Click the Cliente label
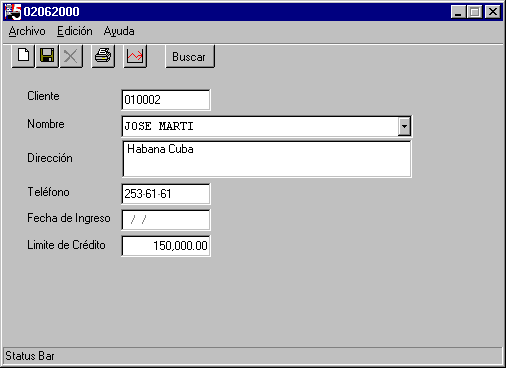Viewport: 506px width, 368px height. (43, 96)
